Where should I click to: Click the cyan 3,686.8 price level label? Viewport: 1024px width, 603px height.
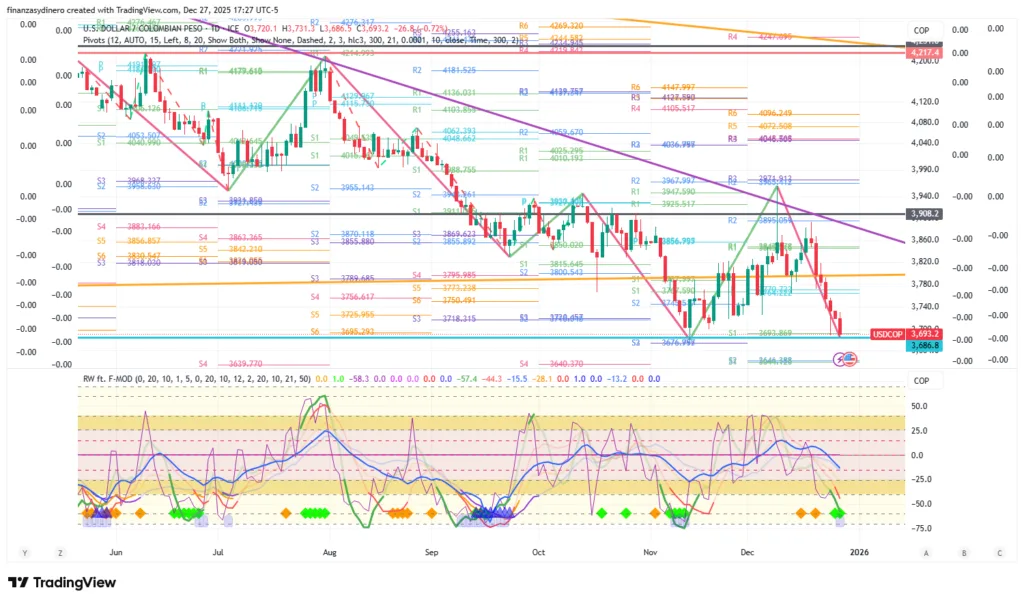921,345
